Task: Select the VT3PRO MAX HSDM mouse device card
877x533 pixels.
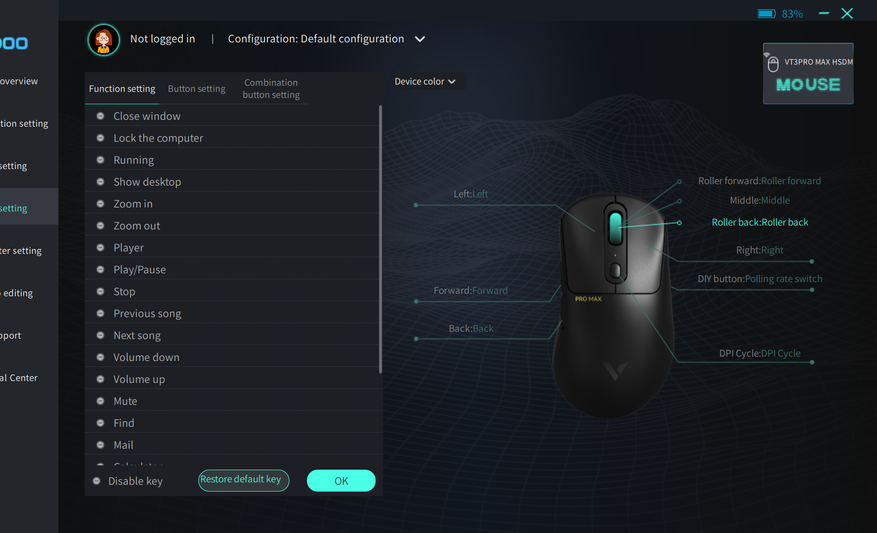Action: click(x=808, y=73)
